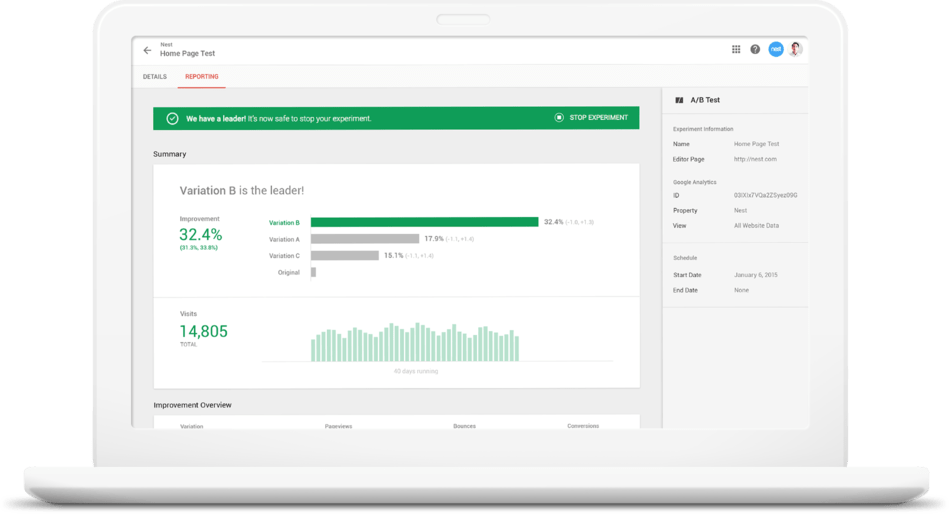Click the 15.1% value for Variation C
The height and width of the screenshot is (514, 949).
click(x=393, y=255)
